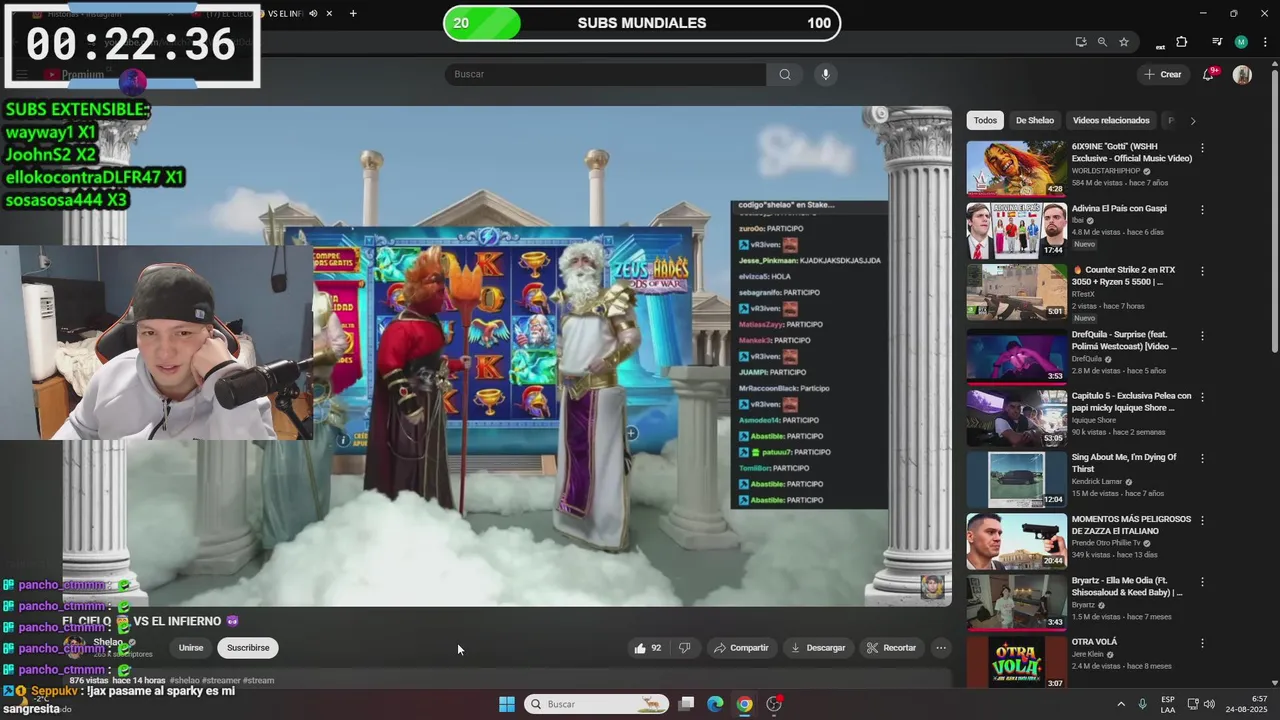Screen dimensions: 1280x720
Task: Open Chrome media control icon
Action: coord(1217,42)
